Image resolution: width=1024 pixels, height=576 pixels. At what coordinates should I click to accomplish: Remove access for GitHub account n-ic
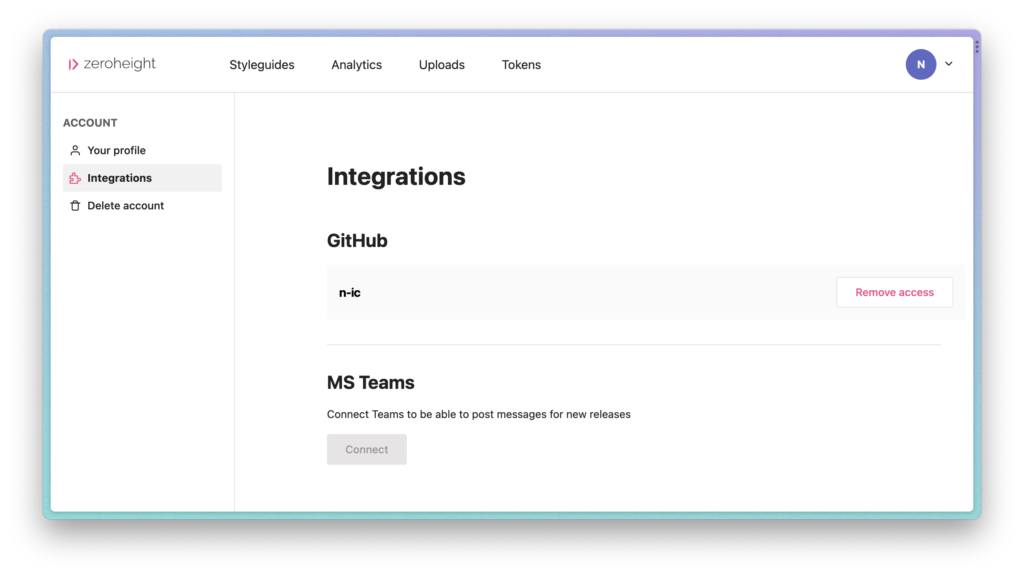[x=894, y=293]
